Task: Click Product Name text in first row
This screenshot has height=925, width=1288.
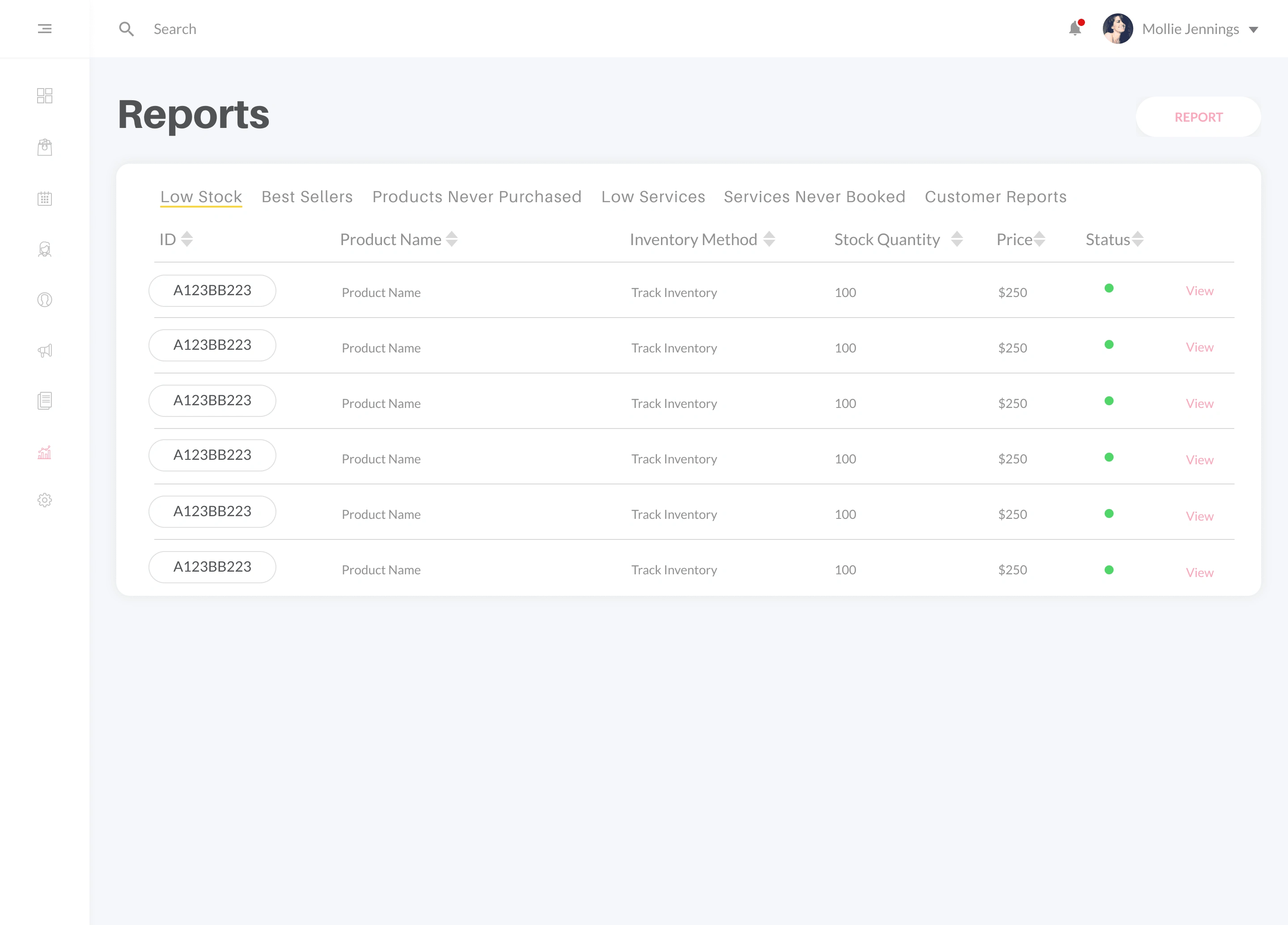Action: (x=381, y=293)
